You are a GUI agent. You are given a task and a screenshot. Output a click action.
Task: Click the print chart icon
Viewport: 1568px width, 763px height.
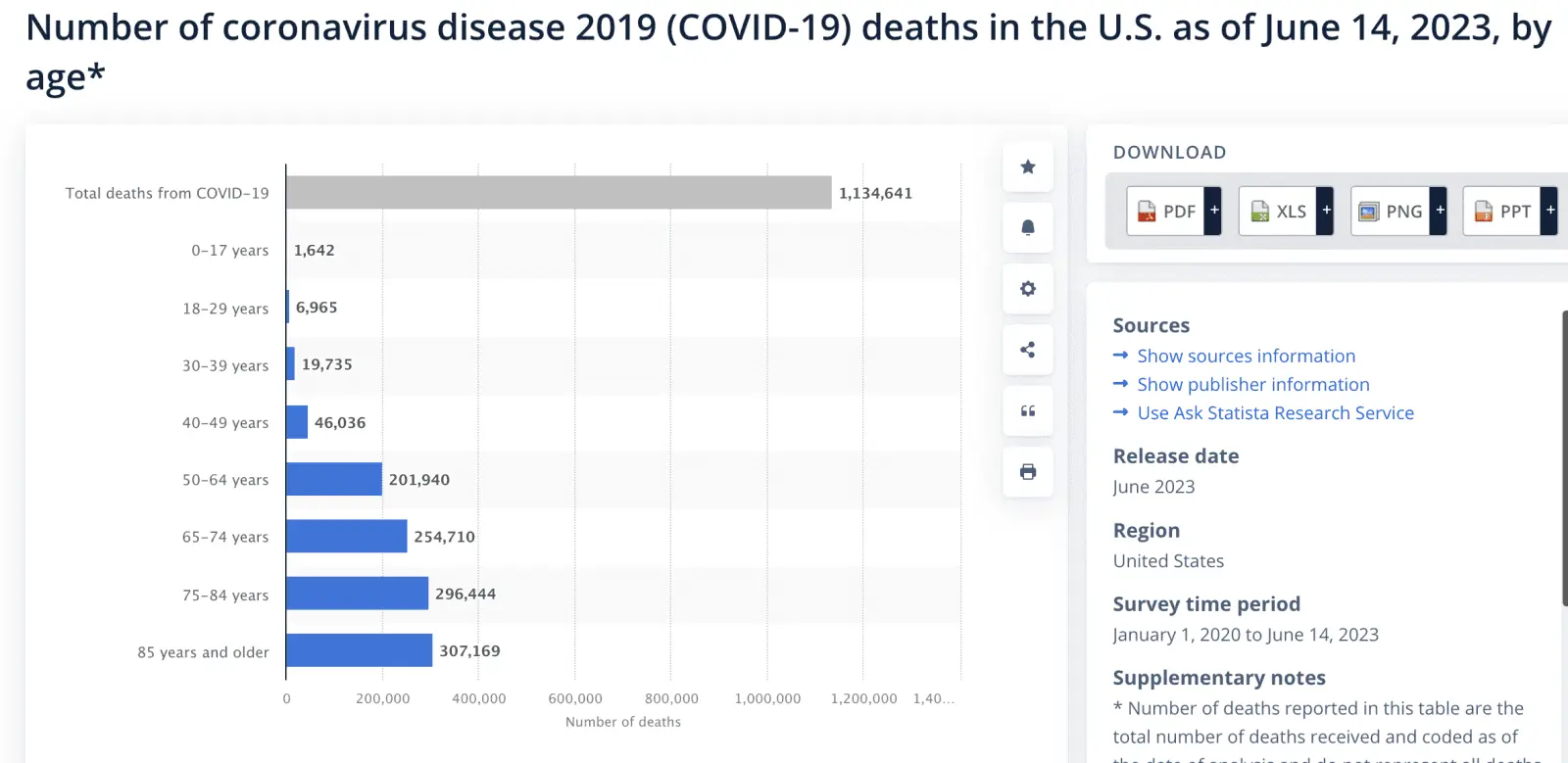(x=1027, y=472)
